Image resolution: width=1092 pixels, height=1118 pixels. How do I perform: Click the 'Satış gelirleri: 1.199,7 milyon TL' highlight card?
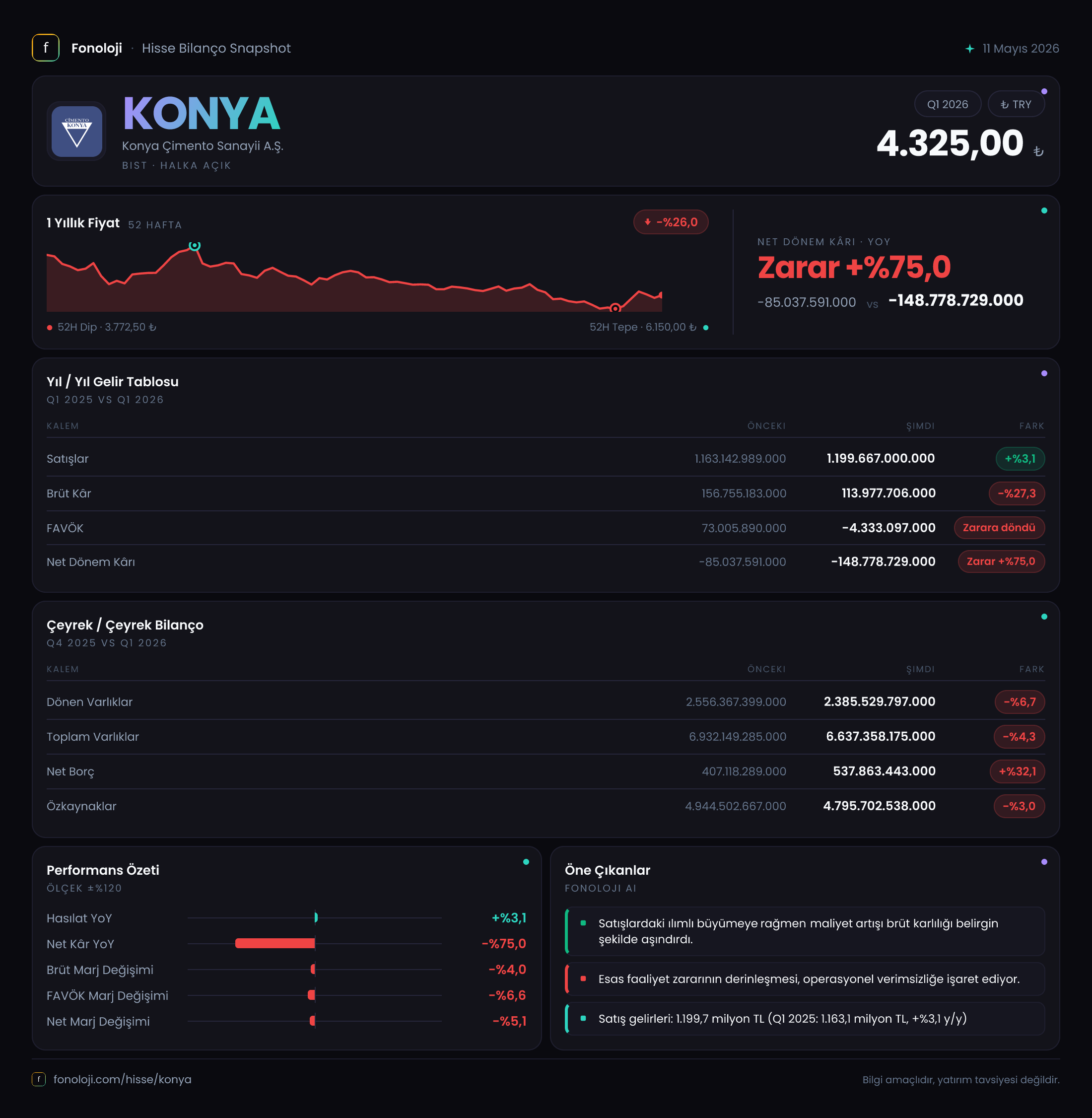pyautogui.click(x=805, y=1018)
